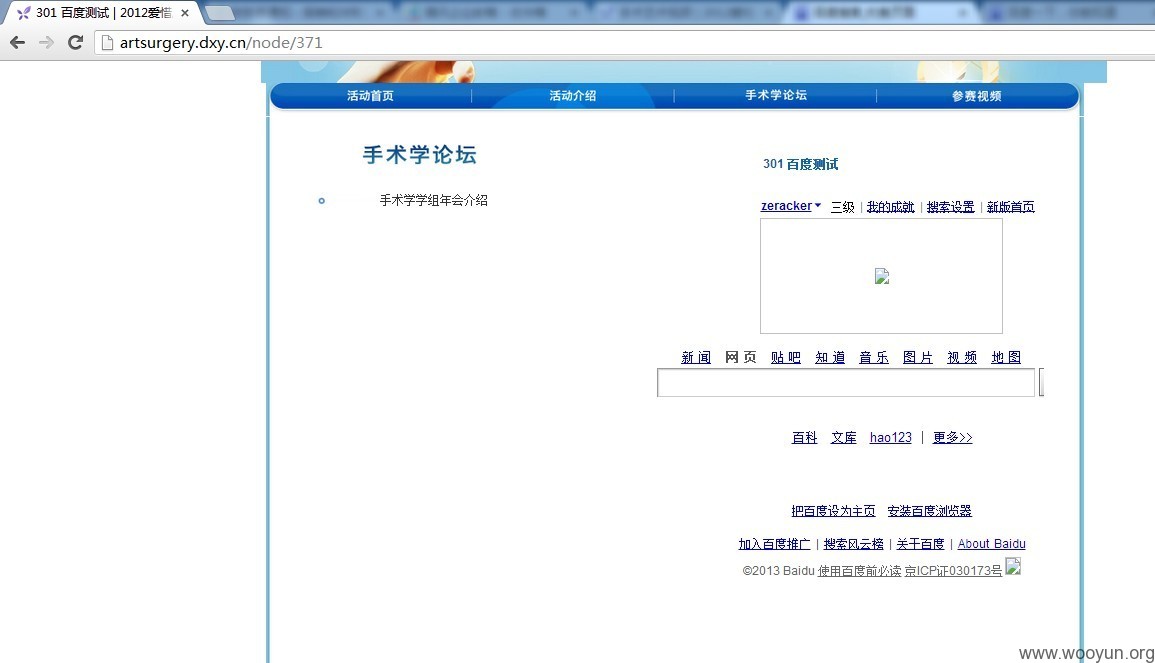Open the 参赛视频 navigation item
Viewport: 1155px width, 663px height.
pos(976,96)
